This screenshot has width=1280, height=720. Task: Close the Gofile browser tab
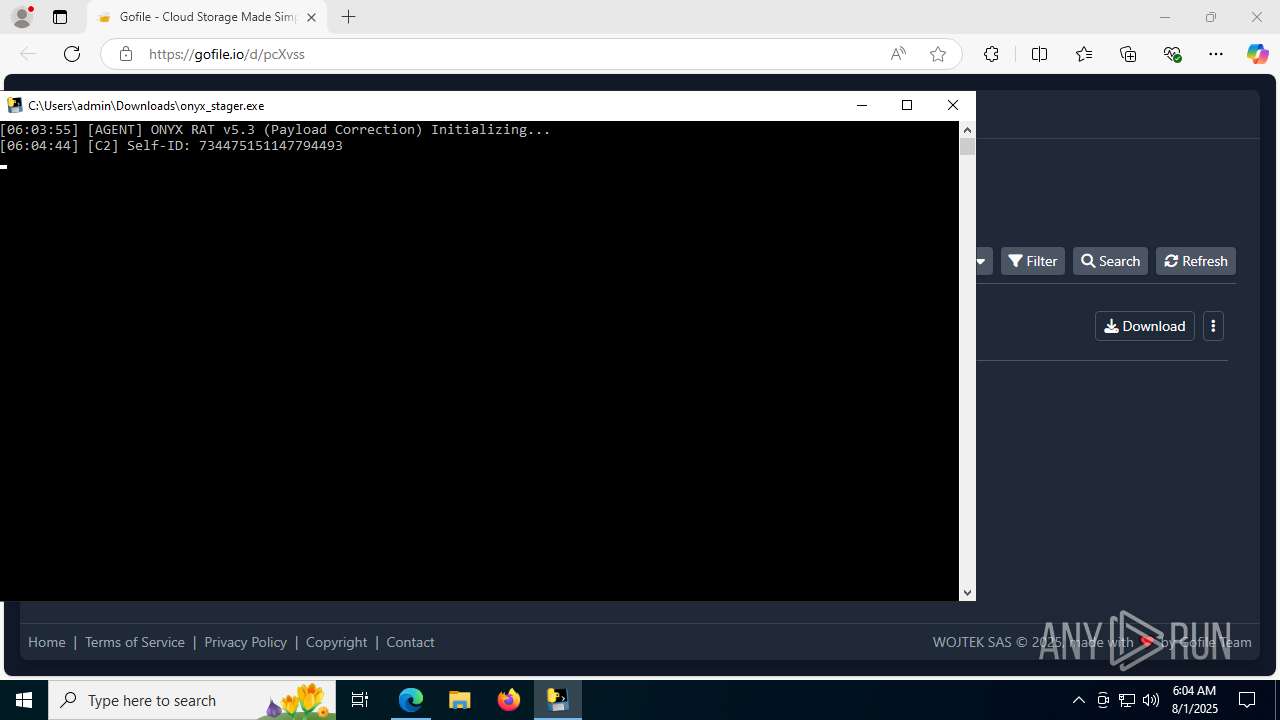[311, 17]
